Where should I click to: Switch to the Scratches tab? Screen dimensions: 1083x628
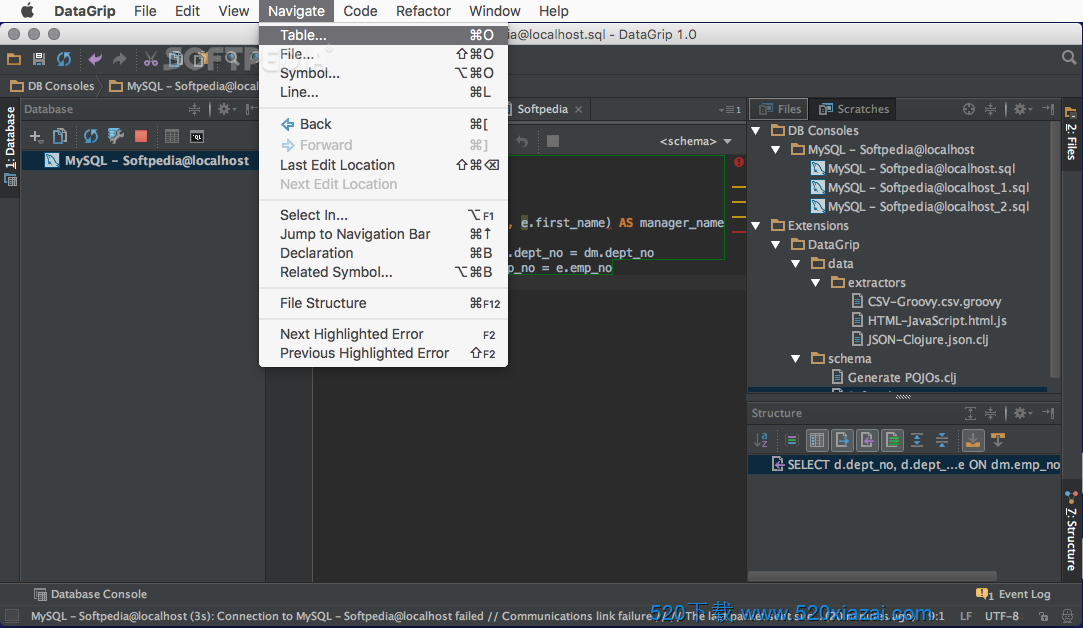pos(854,109)
